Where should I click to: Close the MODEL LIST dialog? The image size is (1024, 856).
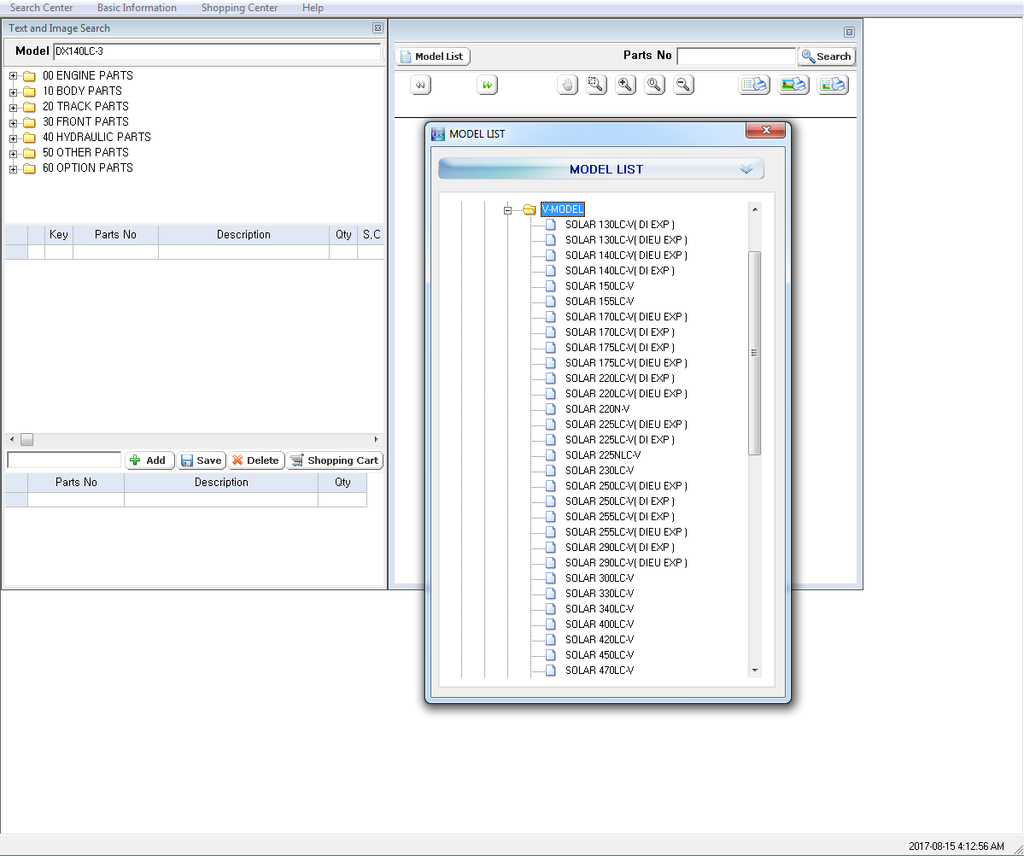click(766, 130)
